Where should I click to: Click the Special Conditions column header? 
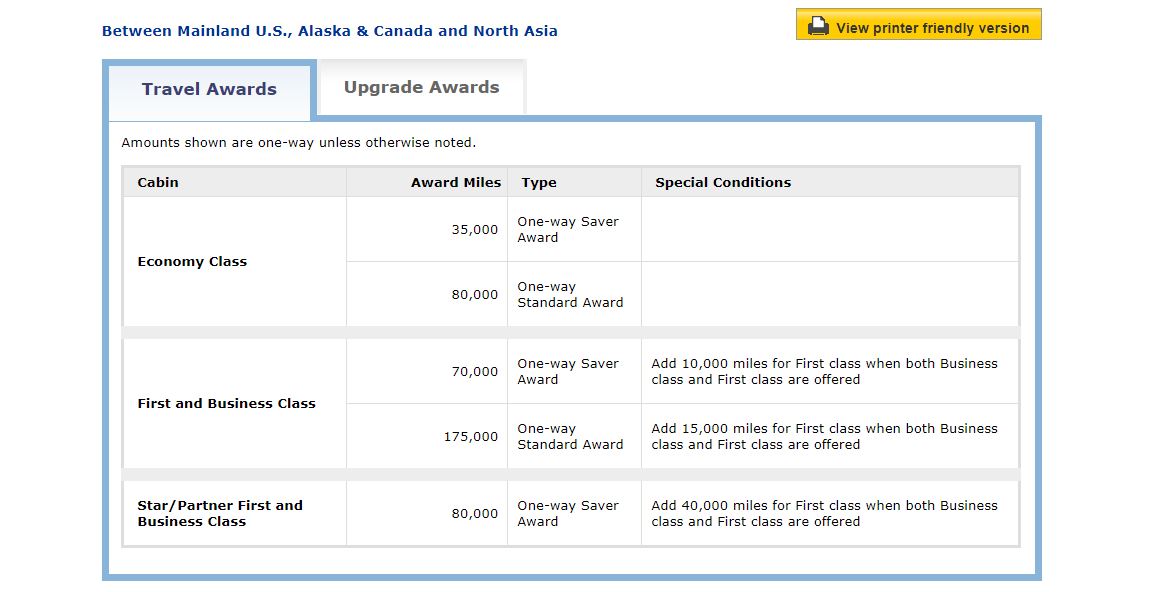click(x=723, y=183)
